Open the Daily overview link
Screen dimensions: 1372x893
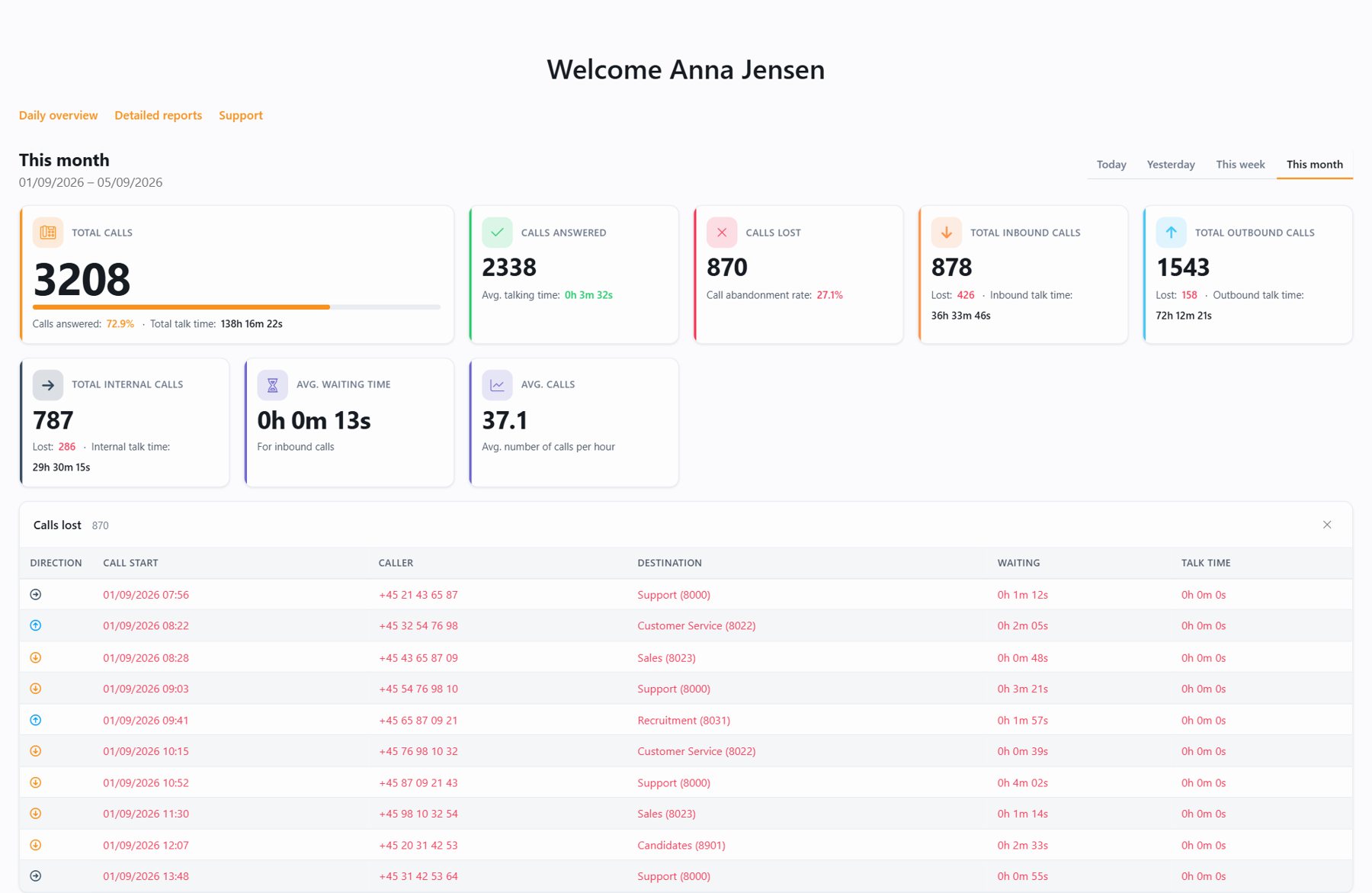tap(58, 115)
